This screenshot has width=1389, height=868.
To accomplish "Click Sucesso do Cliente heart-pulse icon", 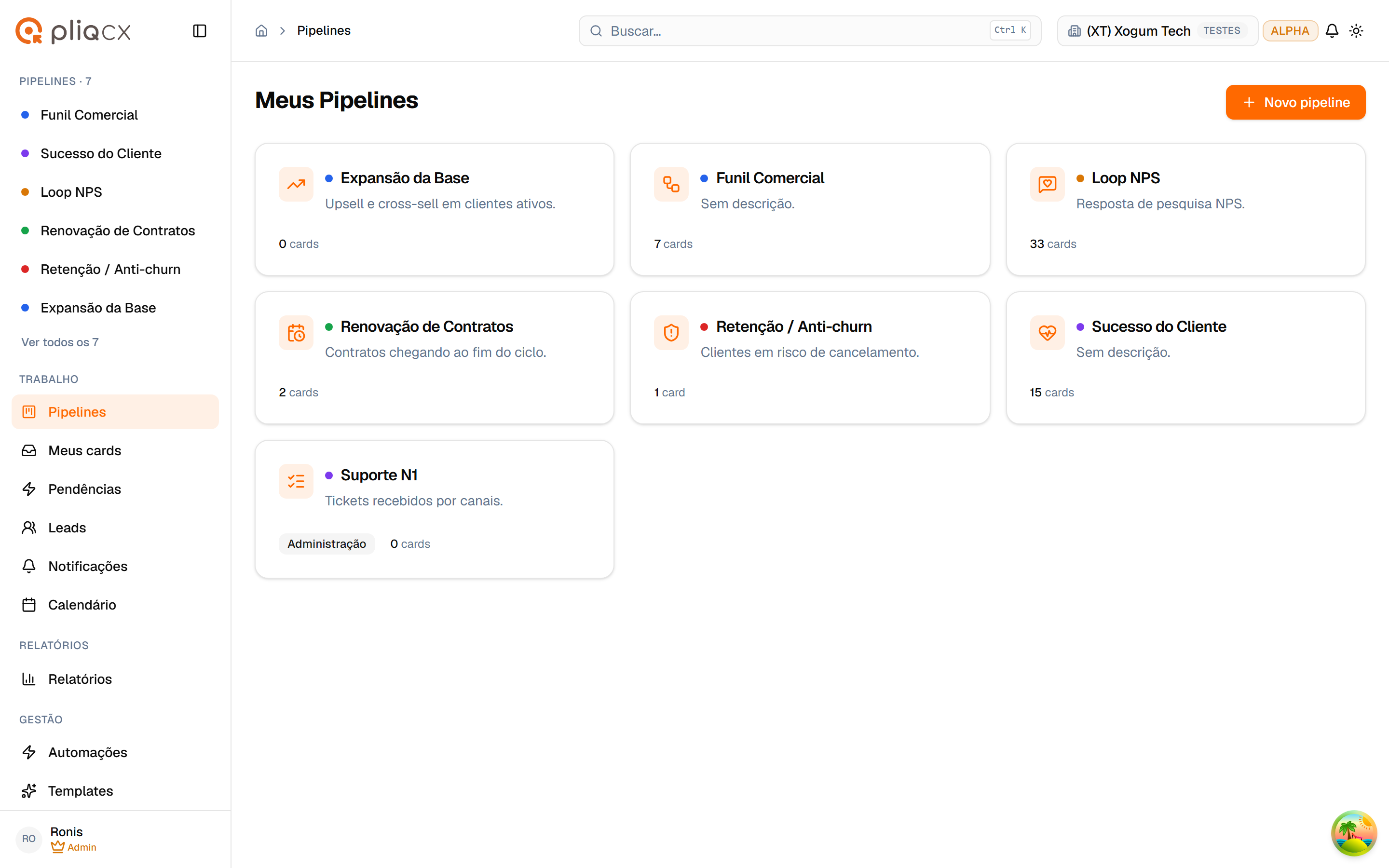I will coord(1047,333).
